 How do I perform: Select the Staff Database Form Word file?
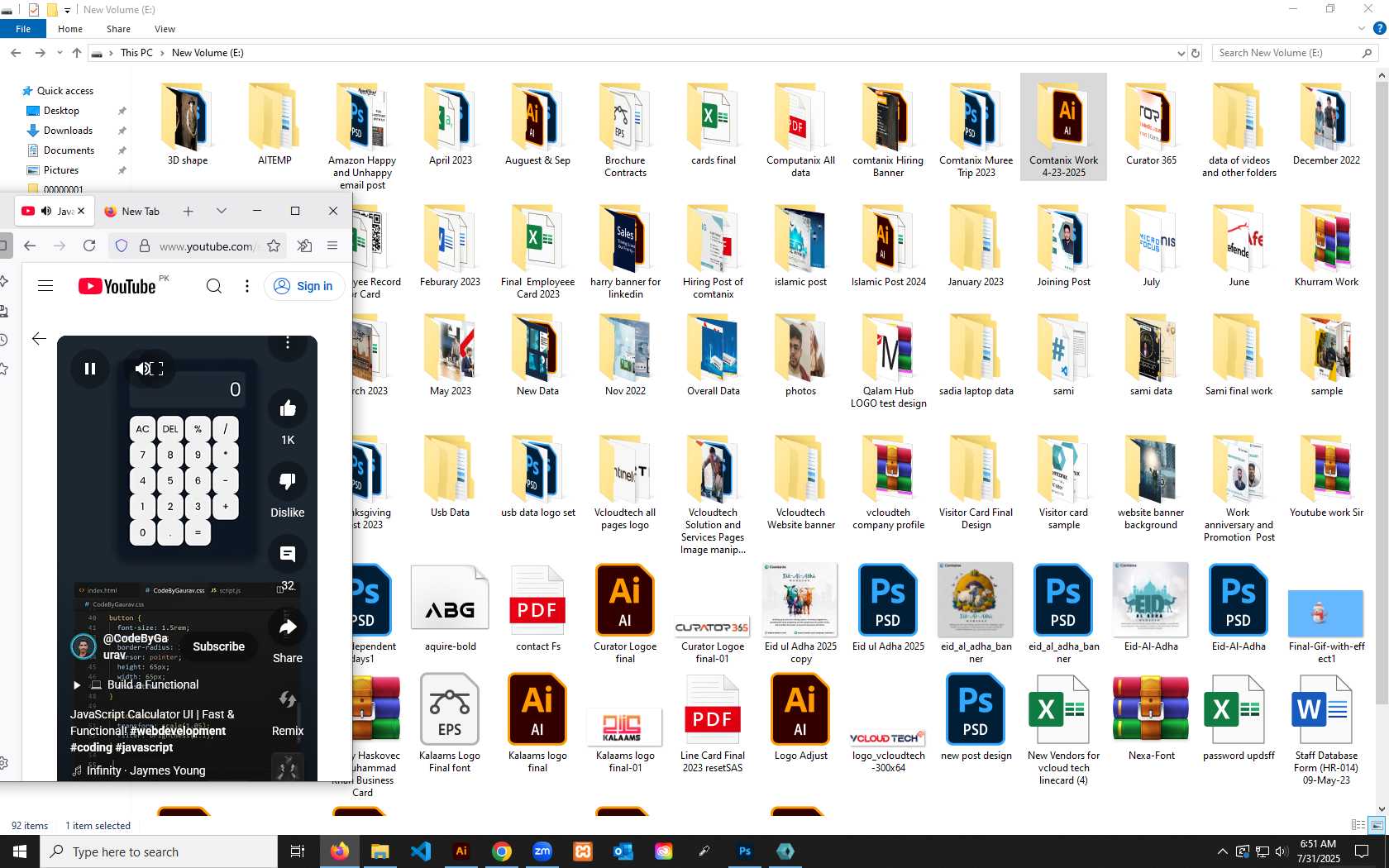tap(1326, 729)
